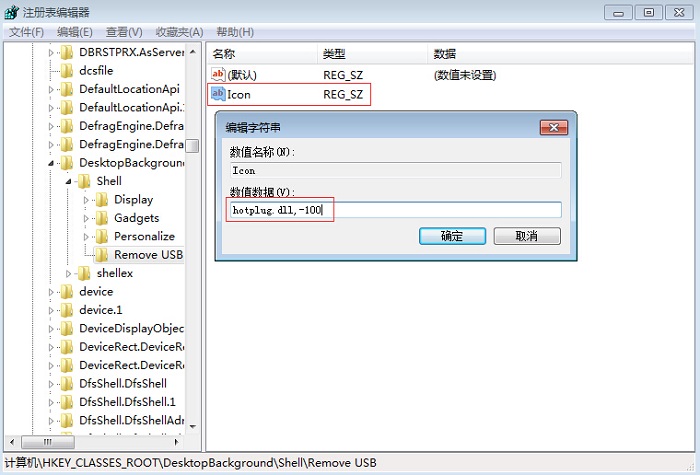Expand the Display key
Screen dimensions: 700x475
[86, 200]
